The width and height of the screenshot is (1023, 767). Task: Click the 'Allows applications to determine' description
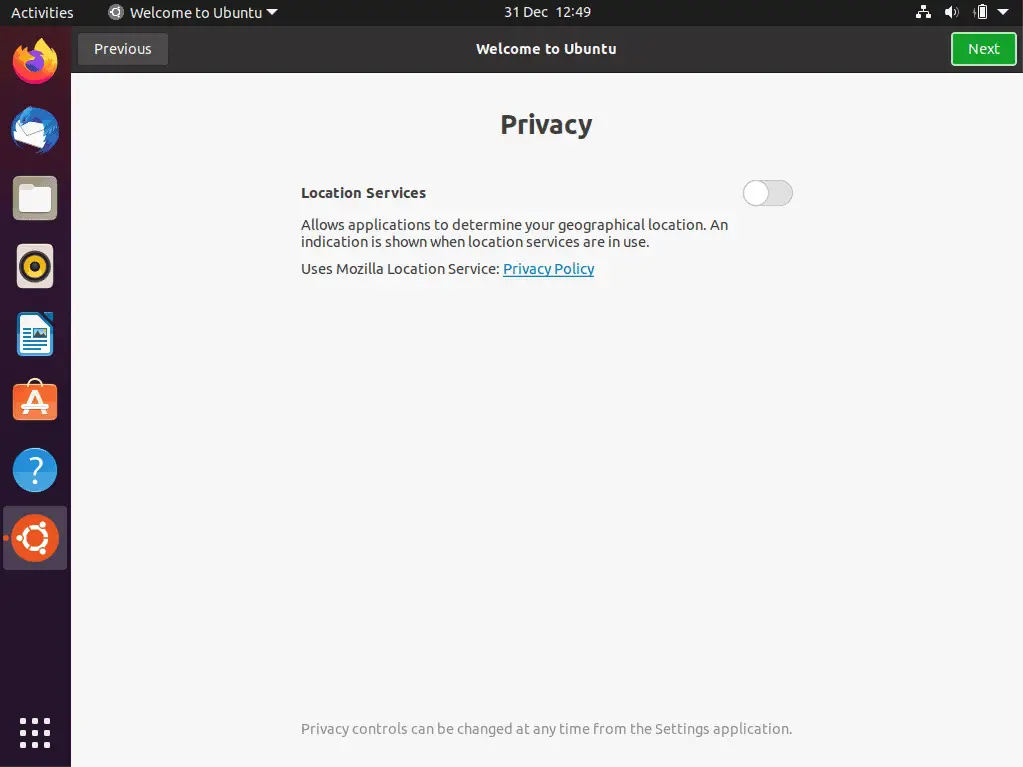pyautogui.click(x=515, y=233)
